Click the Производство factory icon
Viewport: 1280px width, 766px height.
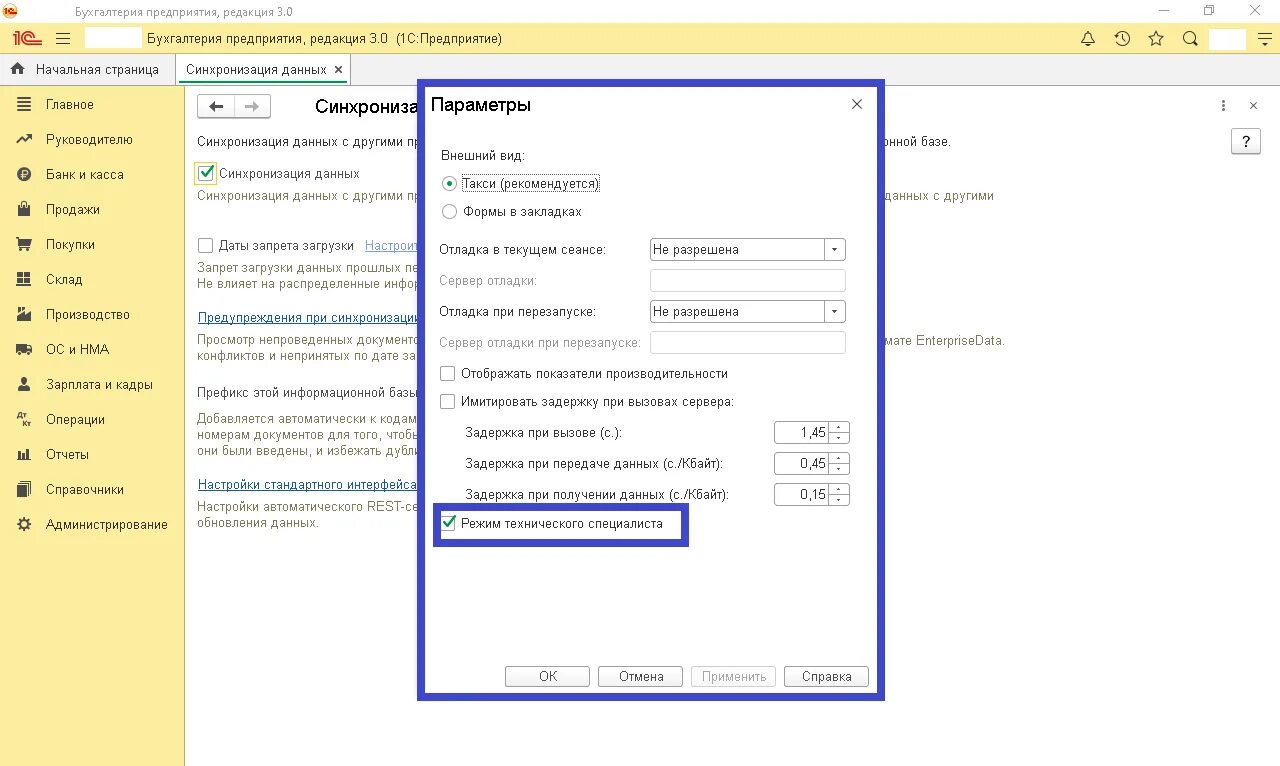(25, 315)
